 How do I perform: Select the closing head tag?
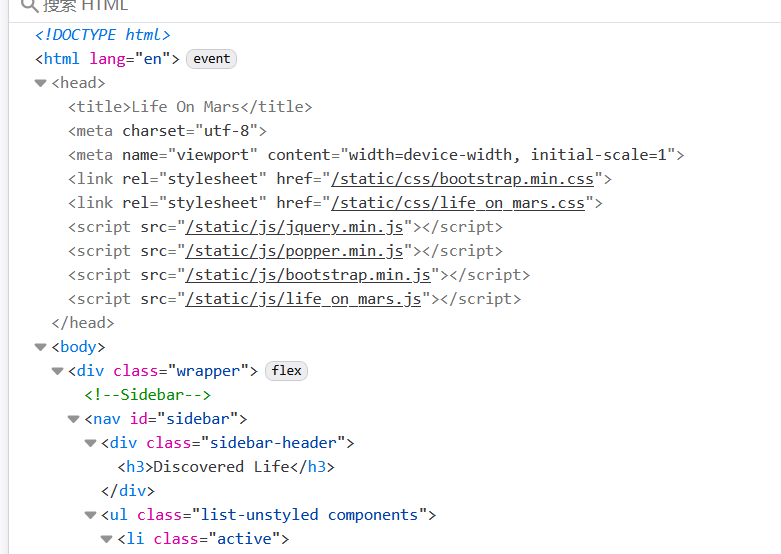pyautogui.click(x=83, y=323)
